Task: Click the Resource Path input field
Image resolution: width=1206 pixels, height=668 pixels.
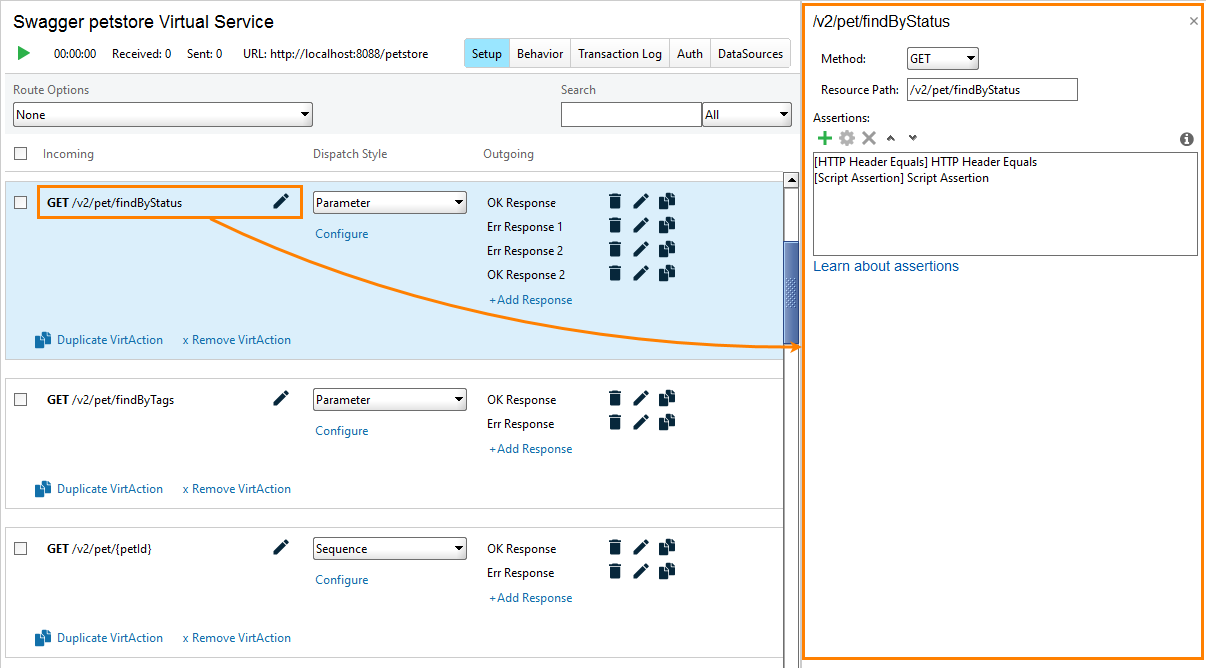Action: tap(992, 89)
